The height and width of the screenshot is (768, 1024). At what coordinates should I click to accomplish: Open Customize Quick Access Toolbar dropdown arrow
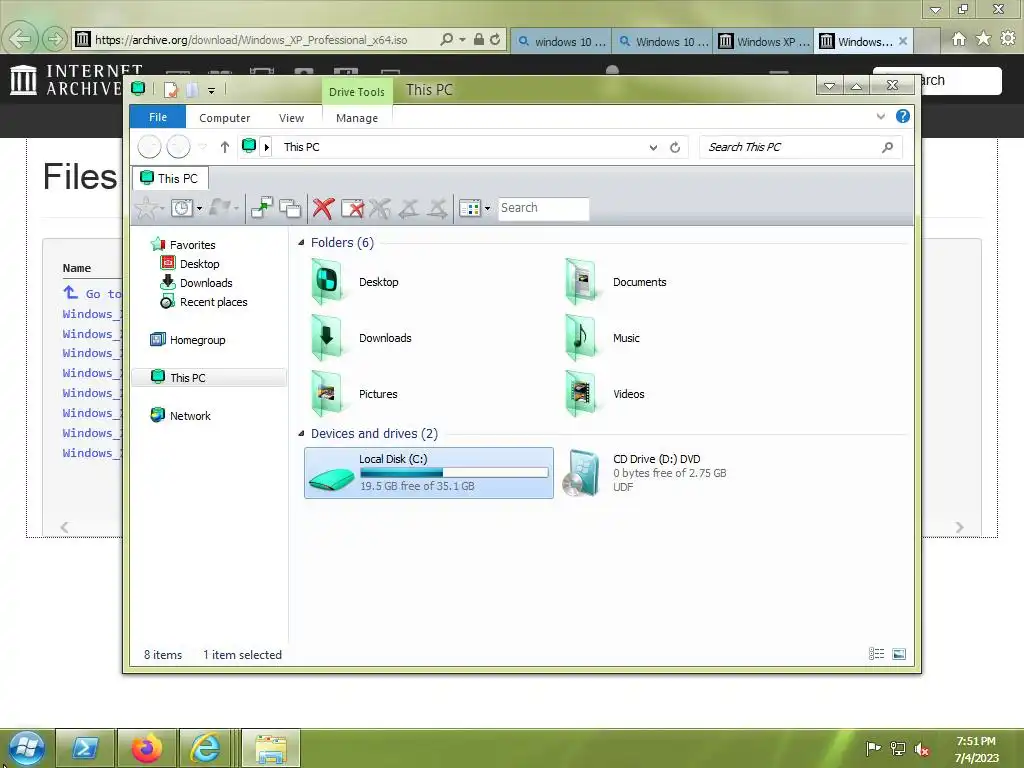211,91
